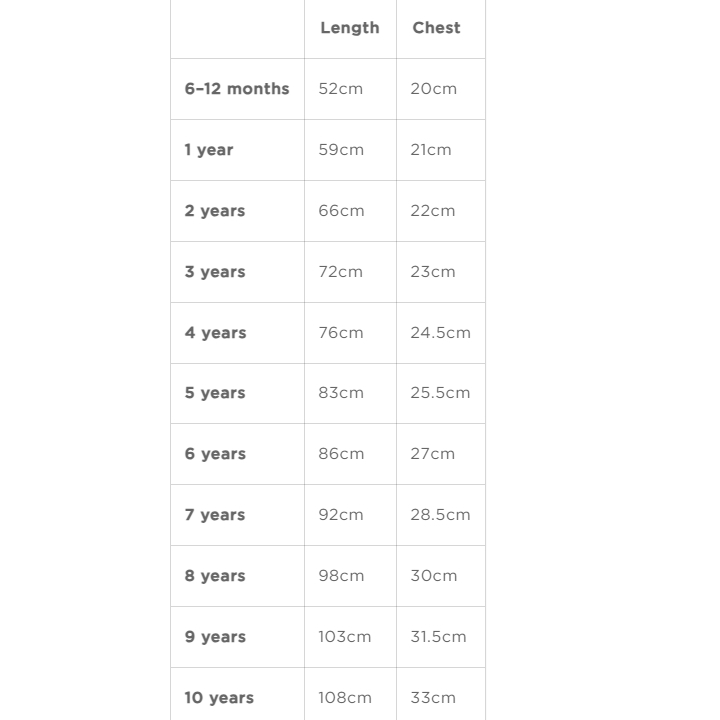Screen dimensions: 720x720
Task: Click the 21cm chest cell
Action: 431,150
